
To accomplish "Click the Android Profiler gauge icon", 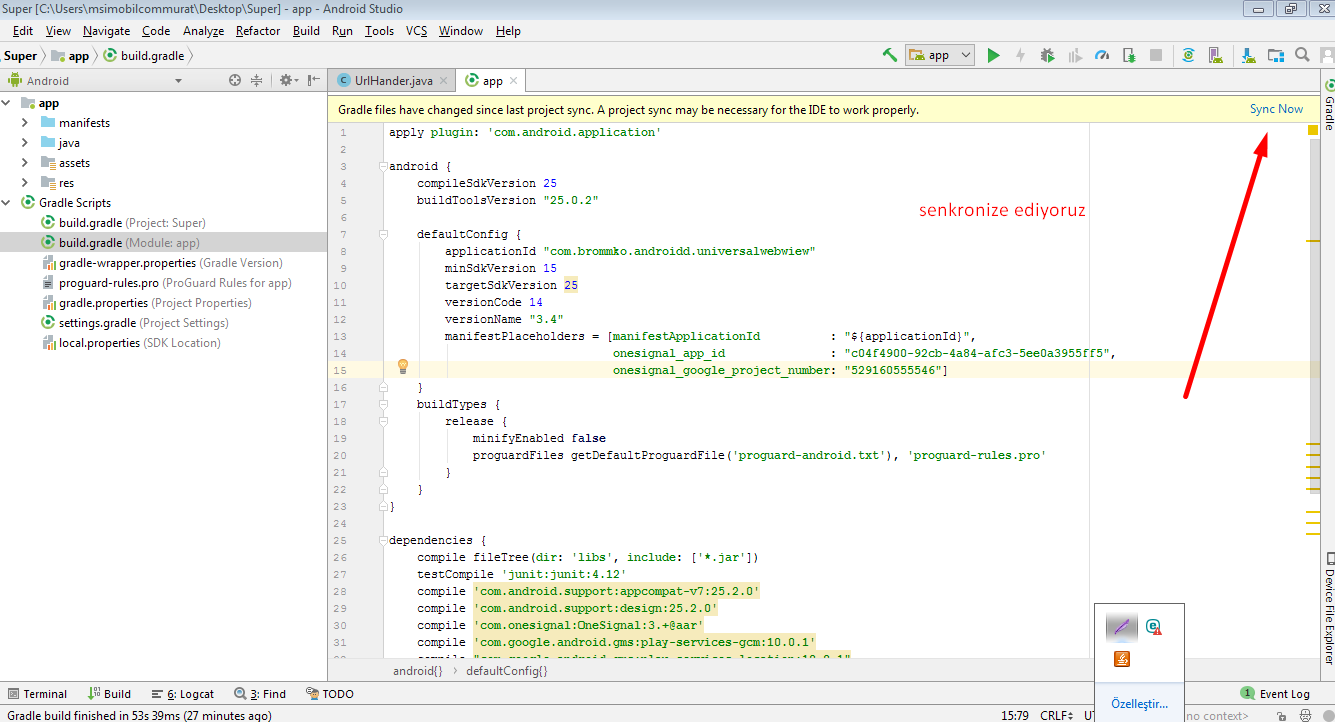I will tap(1102, 55).
